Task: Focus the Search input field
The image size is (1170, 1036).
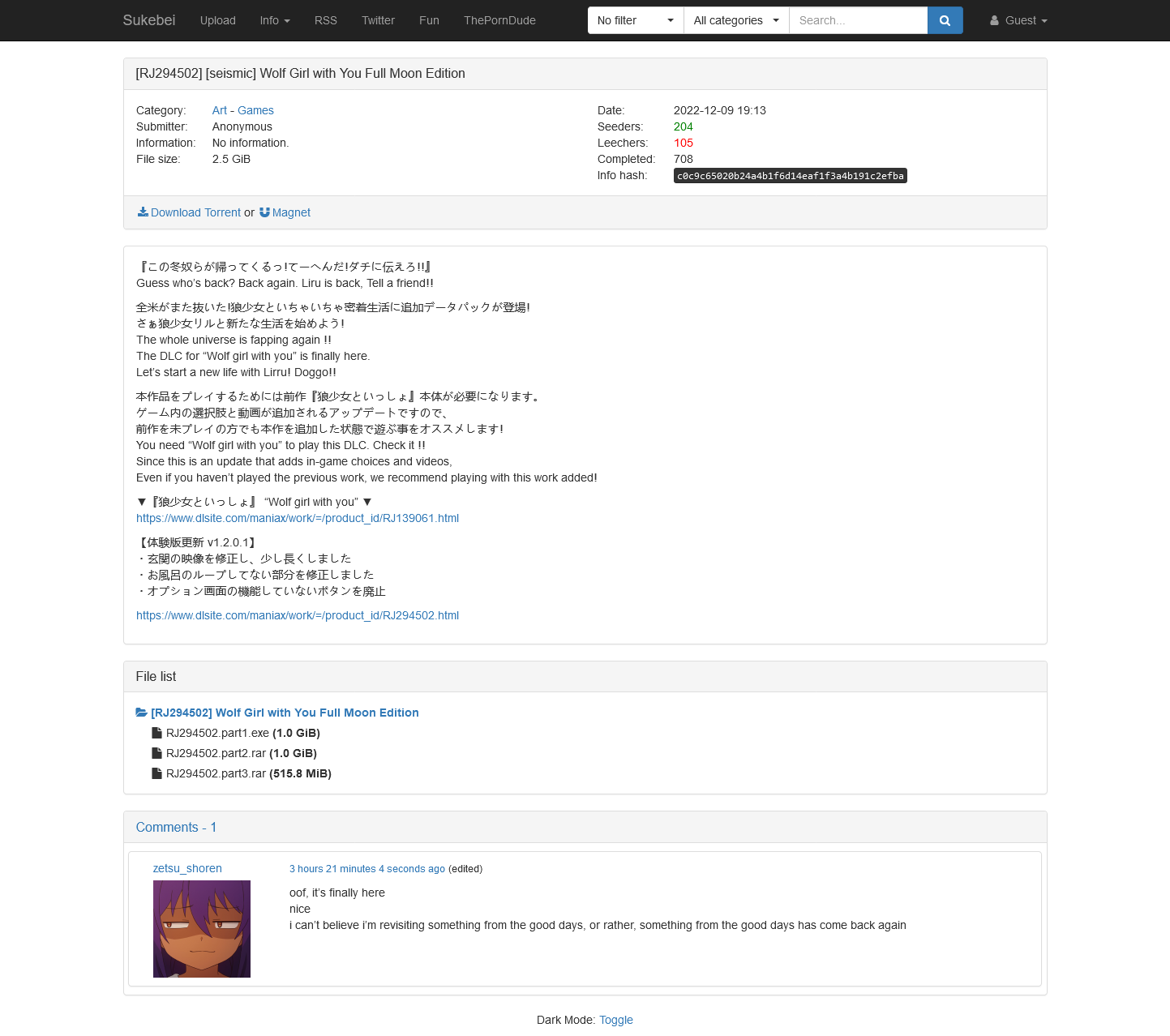Action: point(858,20)
